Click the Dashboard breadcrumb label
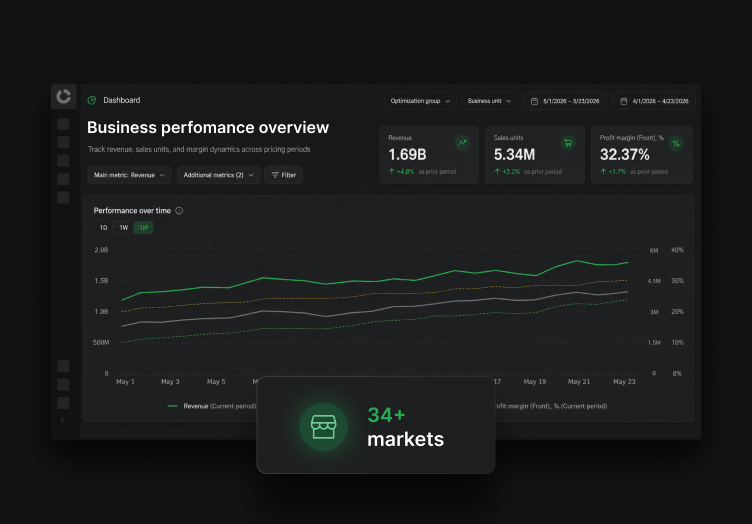Screen dimensions: 752x524 tap(122, 100)
